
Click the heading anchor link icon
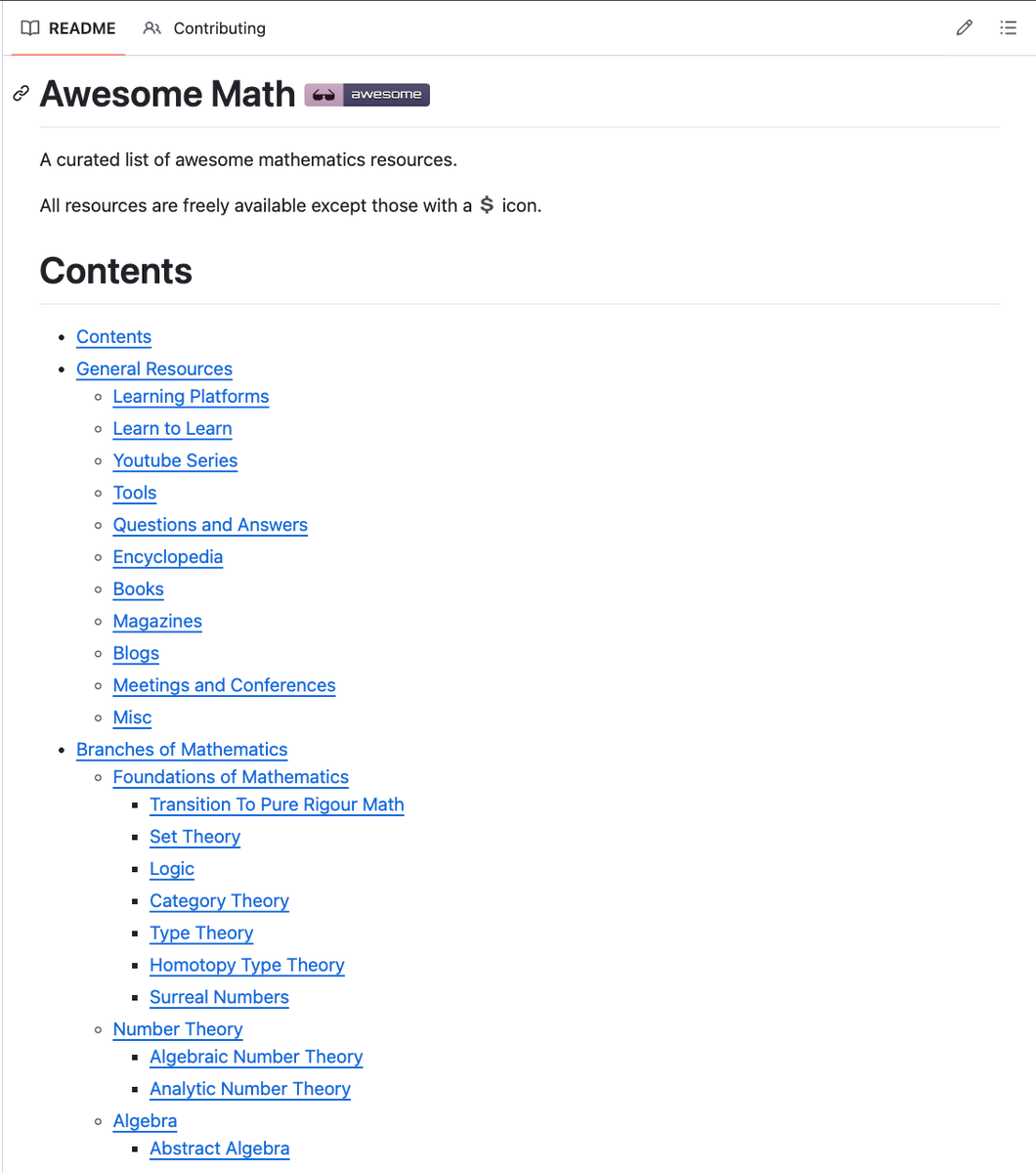point(21,94)
